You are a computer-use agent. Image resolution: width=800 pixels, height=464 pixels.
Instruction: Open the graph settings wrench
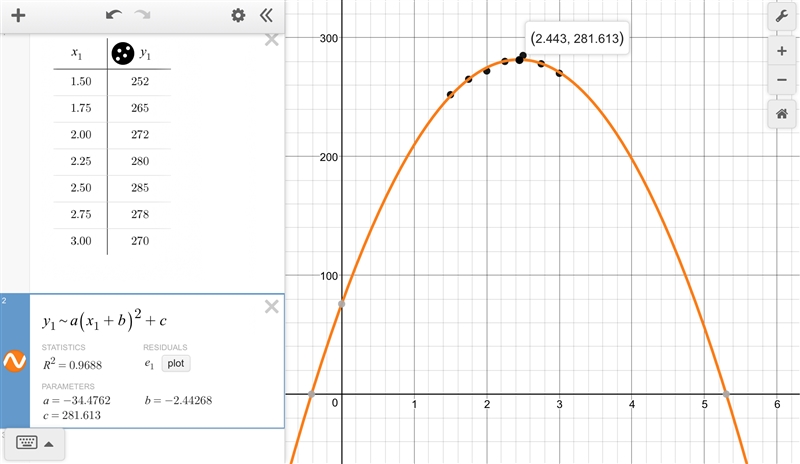click(782, 16)
